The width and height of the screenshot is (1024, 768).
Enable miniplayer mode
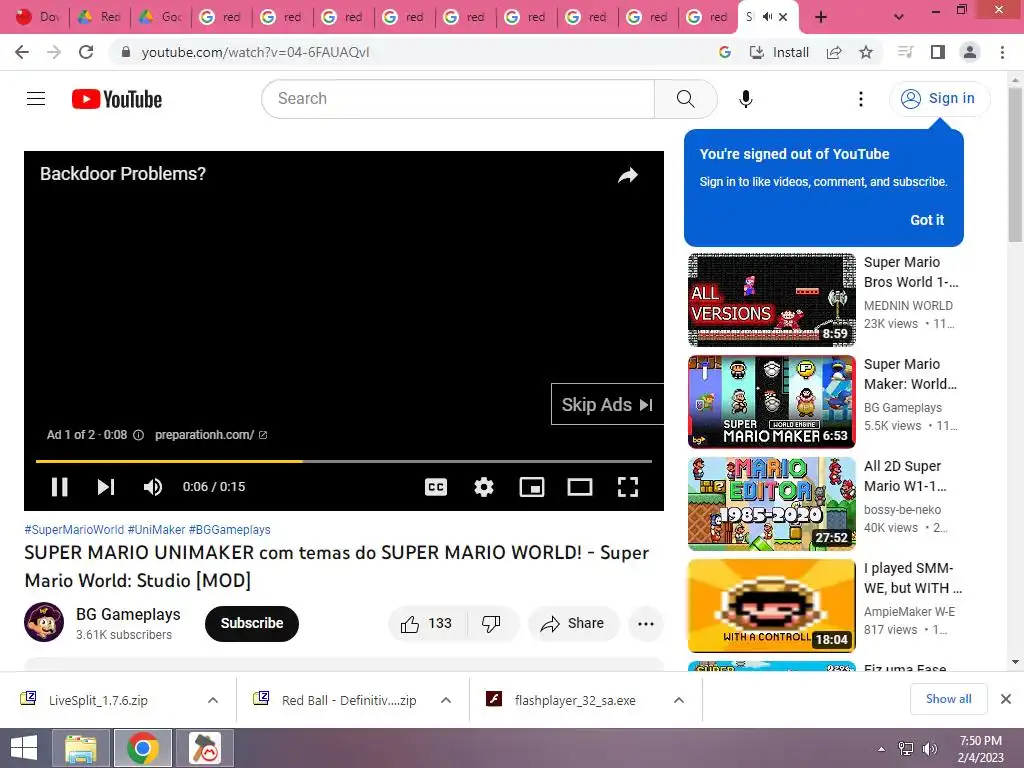(x=532, y=487)
